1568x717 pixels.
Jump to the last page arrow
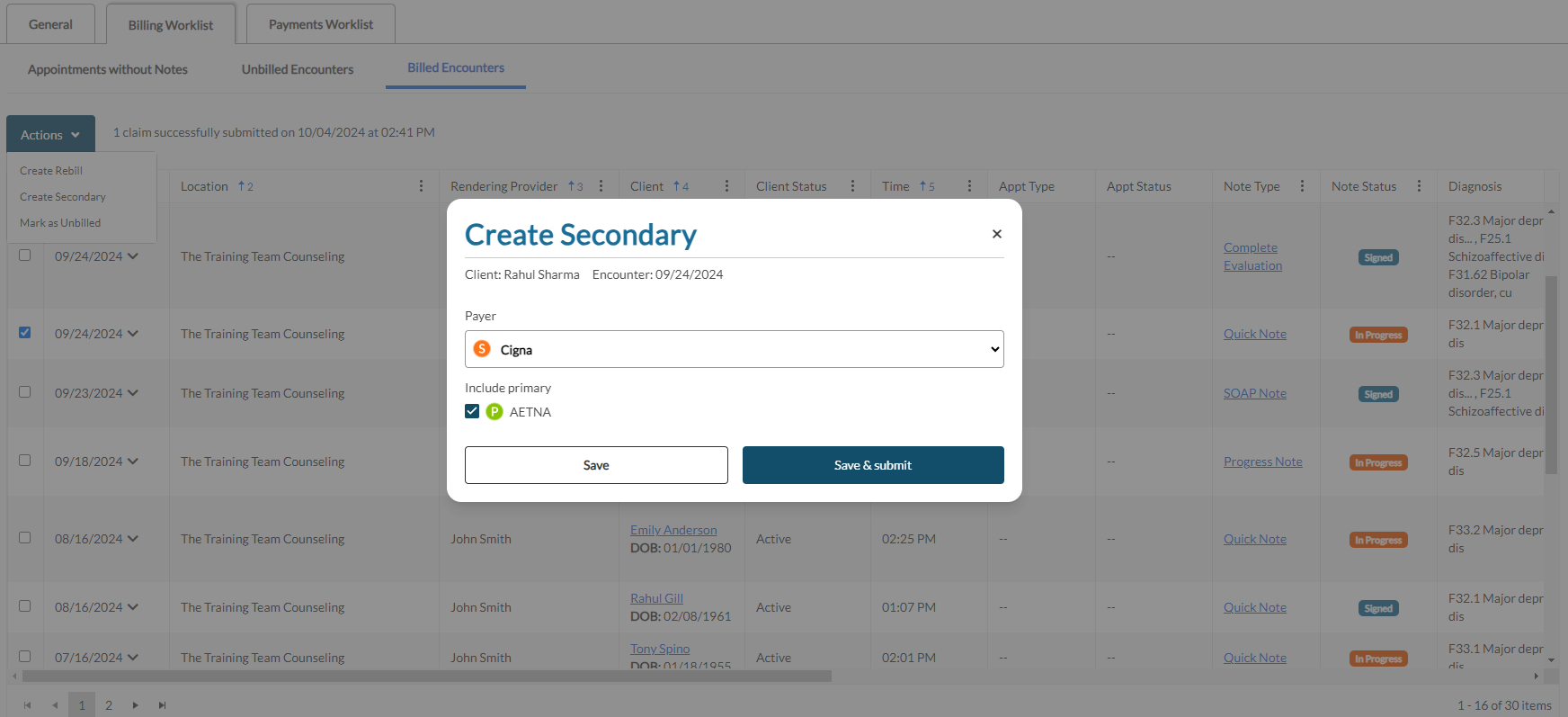[162, 705]
